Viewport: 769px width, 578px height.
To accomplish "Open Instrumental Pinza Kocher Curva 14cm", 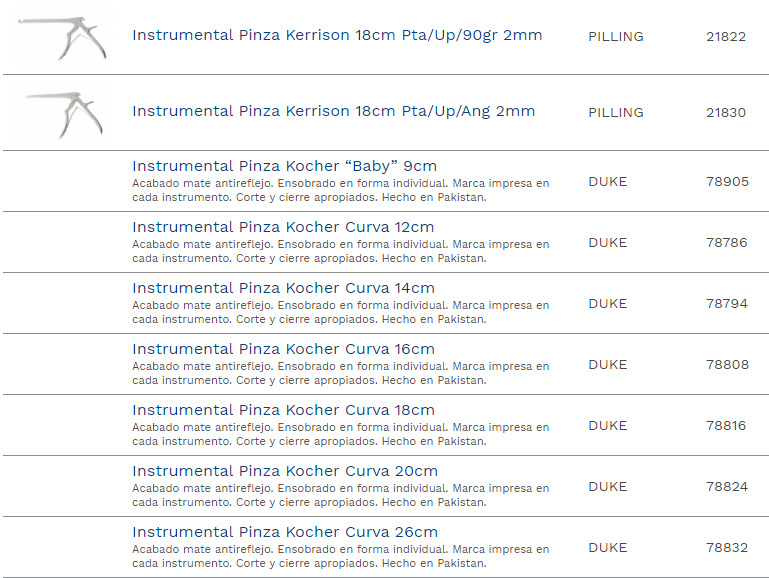I will click(283, 288).
